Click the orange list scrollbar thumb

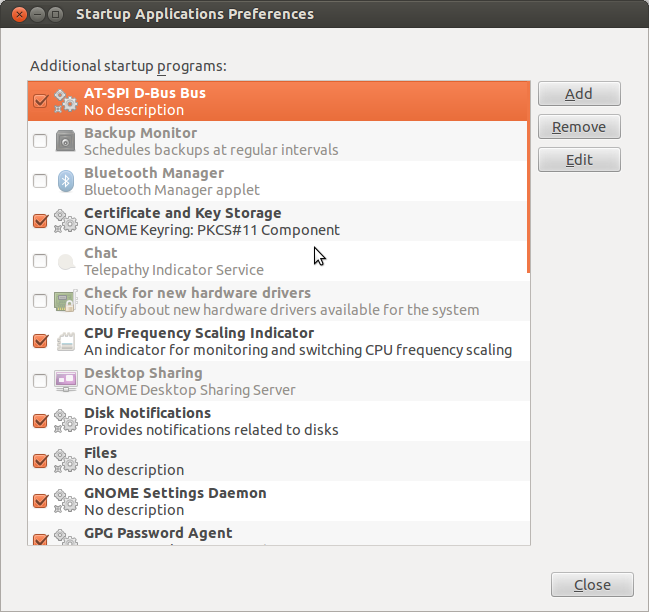tap(528, 178)
